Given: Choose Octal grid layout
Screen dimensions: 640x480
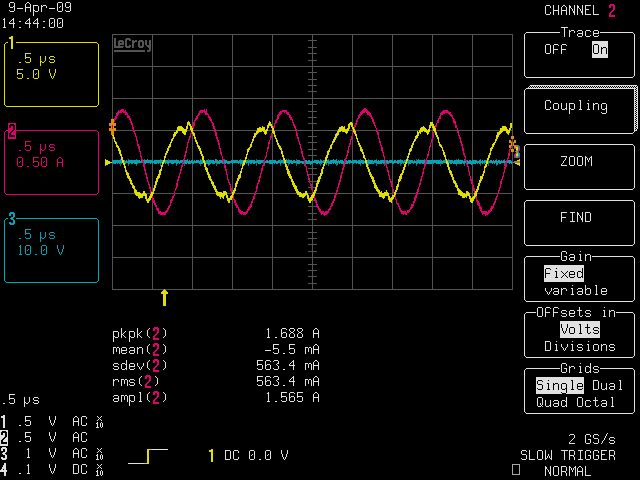Looking at the screenshot, I should tap(596, 402).
